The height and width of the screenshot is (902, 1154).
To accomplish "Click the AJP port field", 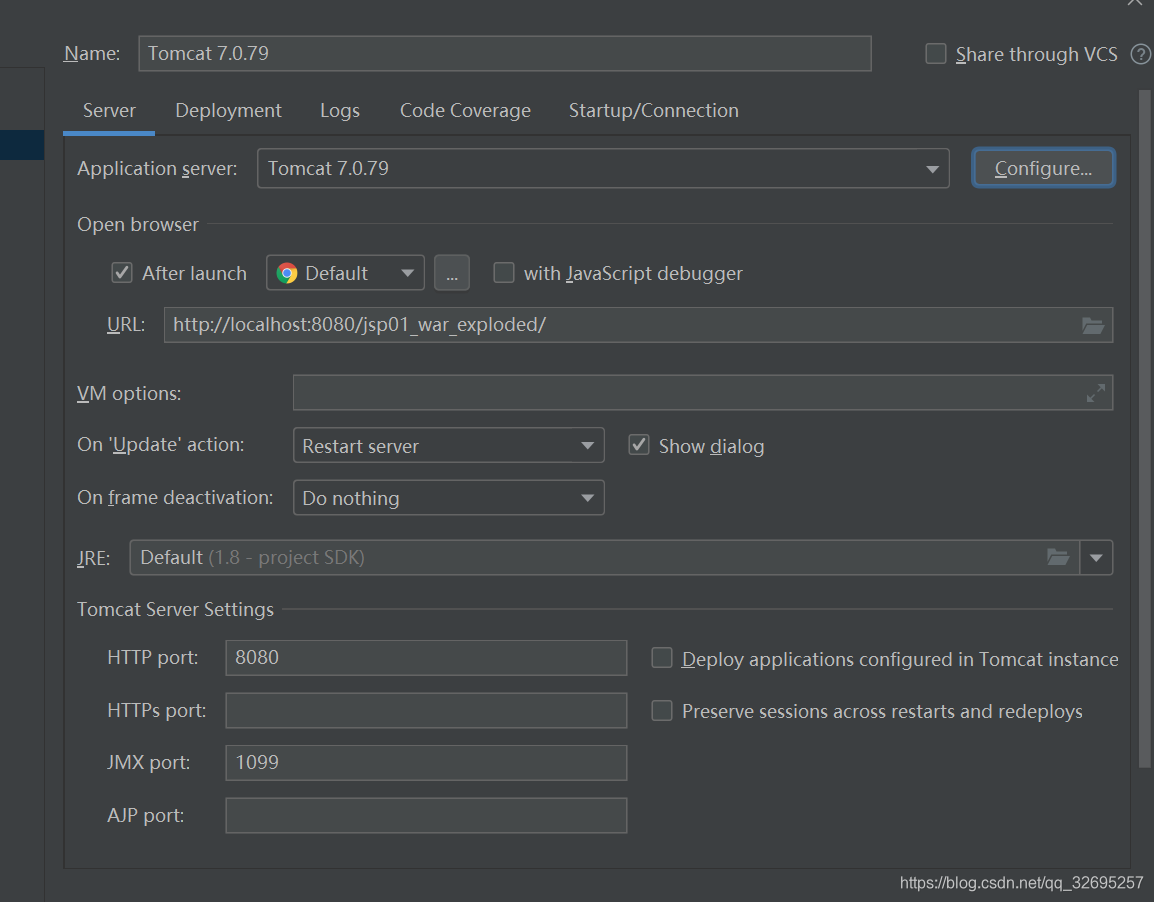I will coord(426,816).
